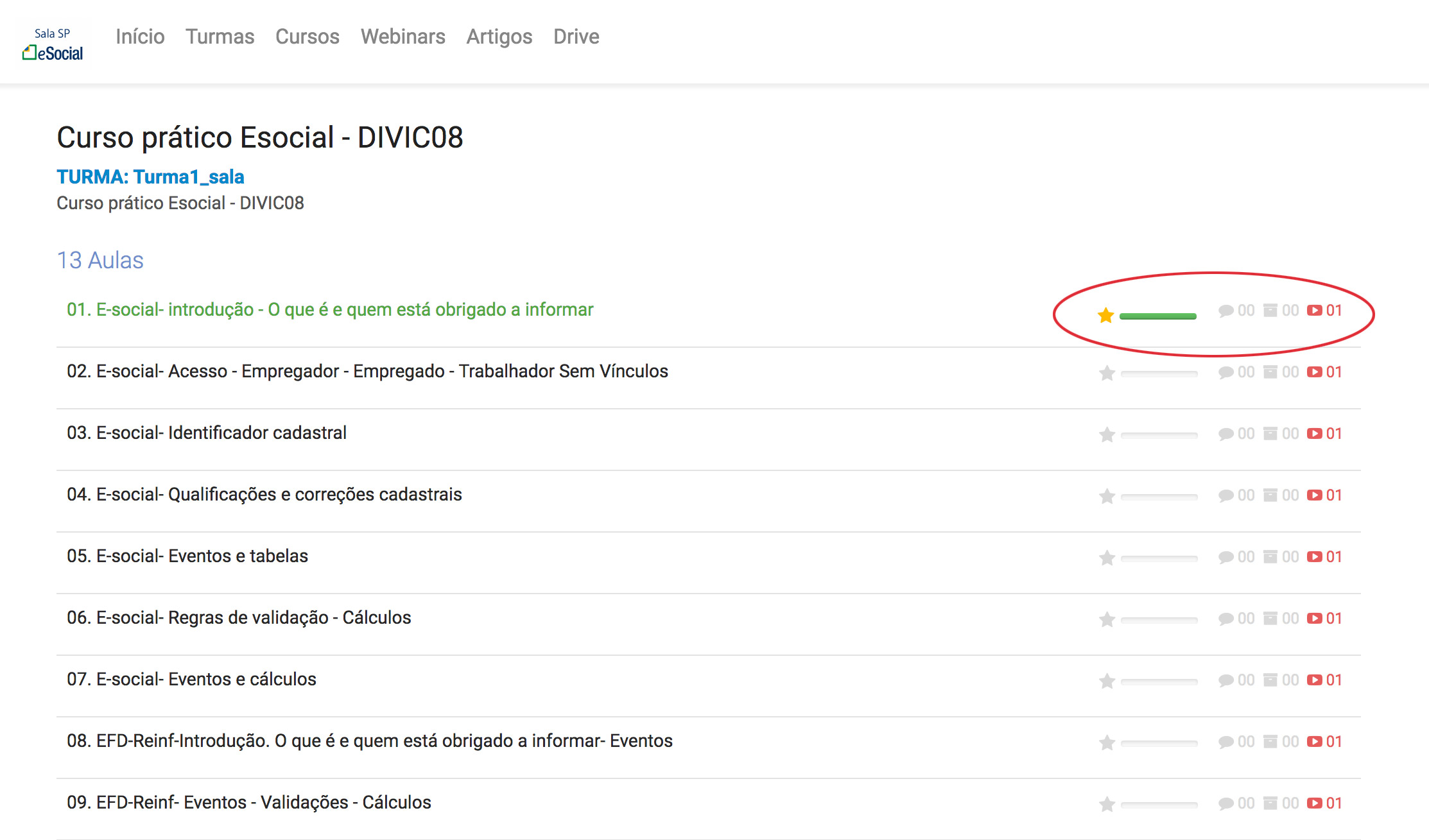The width and height of the screenshot is (1429, 840).
Task: Click the red video icon on lesson 01
Action: 1314,311
